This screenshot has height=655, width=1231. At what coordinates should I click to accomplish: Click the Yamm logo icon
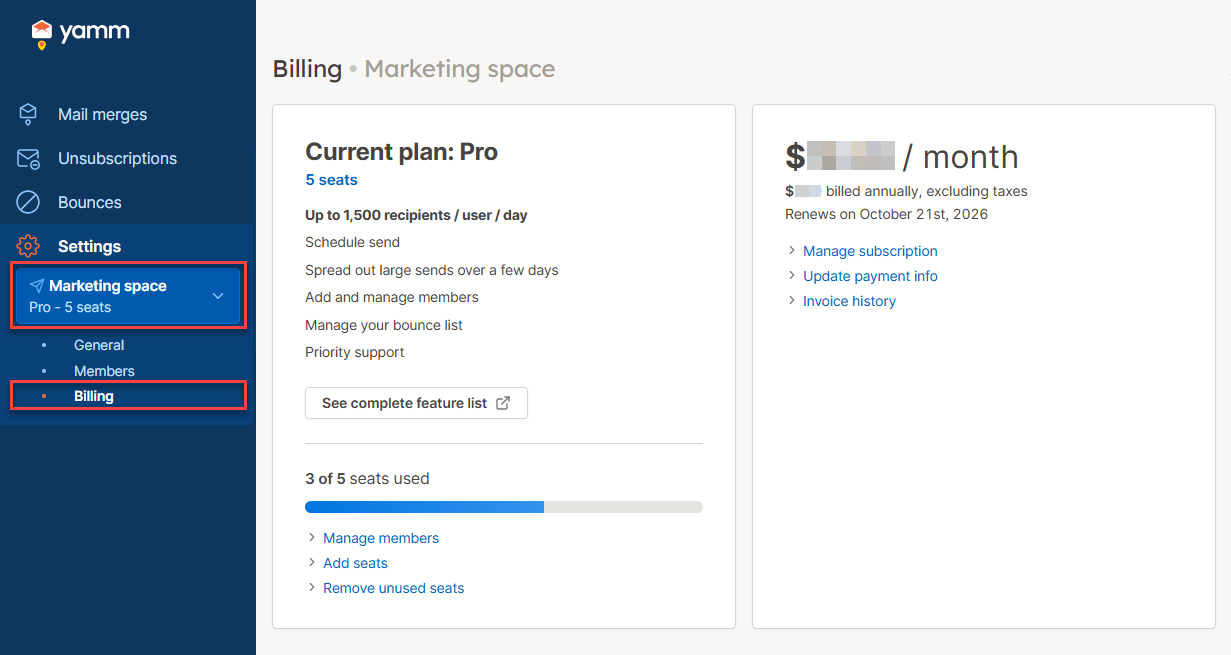click(40, 32)
